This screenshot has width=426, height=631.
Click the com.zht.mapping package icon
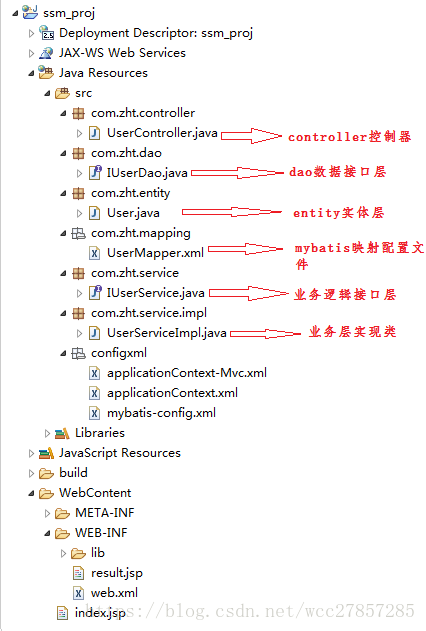tap(78, 233)
